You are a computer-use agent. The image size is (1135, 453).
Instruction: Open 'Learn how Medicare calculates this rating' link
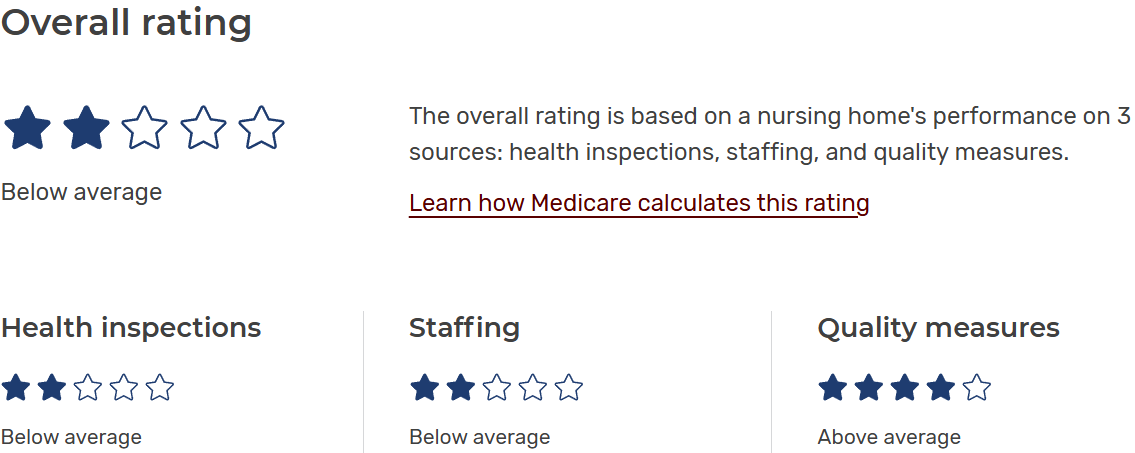tap(639, 203)
